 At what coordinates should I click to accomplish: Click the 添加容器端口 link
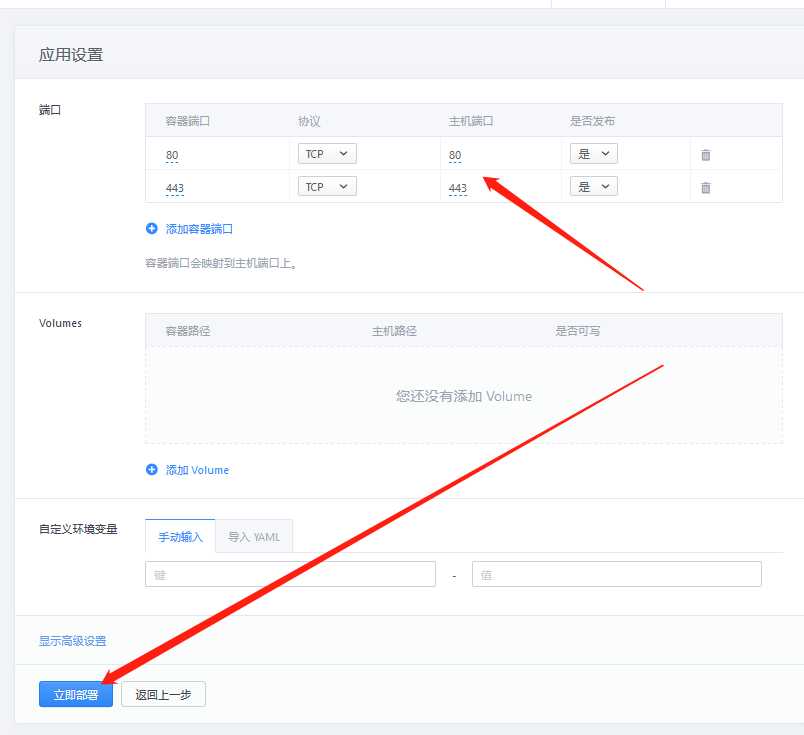(199, 229)
